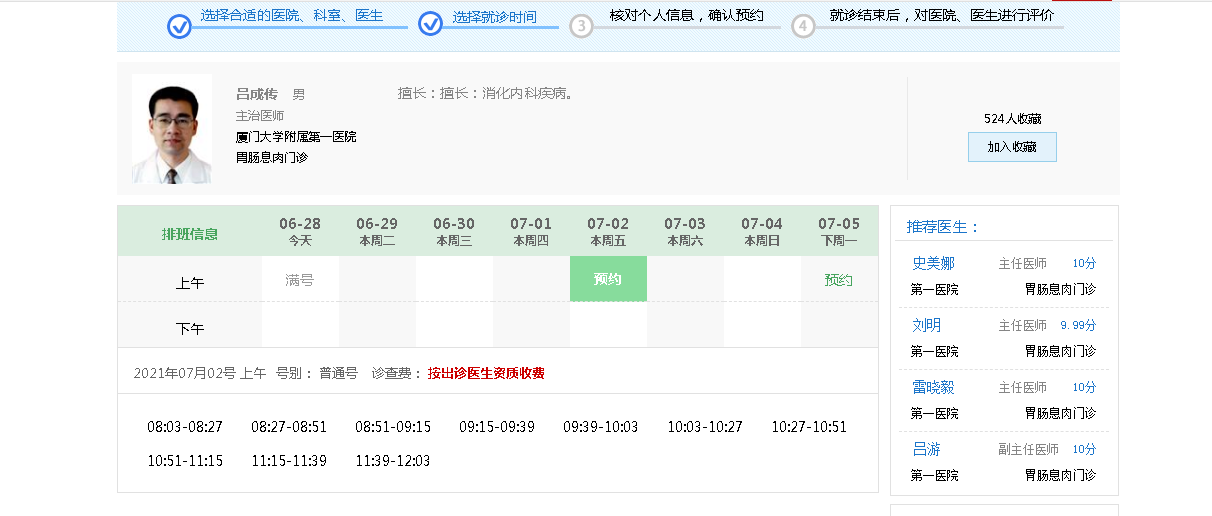Open recommended doctor 吕游's page
Screen dimensions: 1212x516
click(926, 449)
